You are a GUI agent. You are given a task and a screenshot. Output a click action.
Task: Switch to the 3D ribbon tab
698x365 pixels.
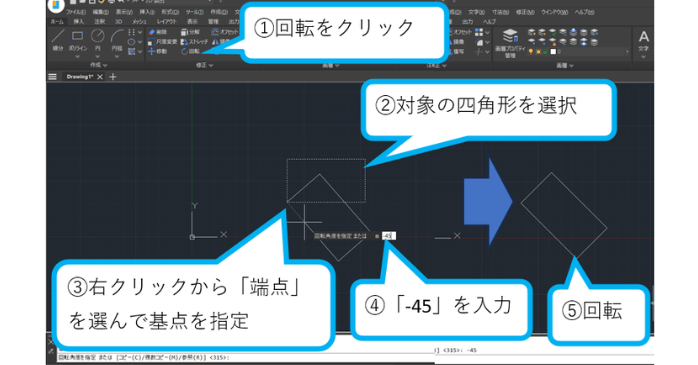[x=119, y=21]
